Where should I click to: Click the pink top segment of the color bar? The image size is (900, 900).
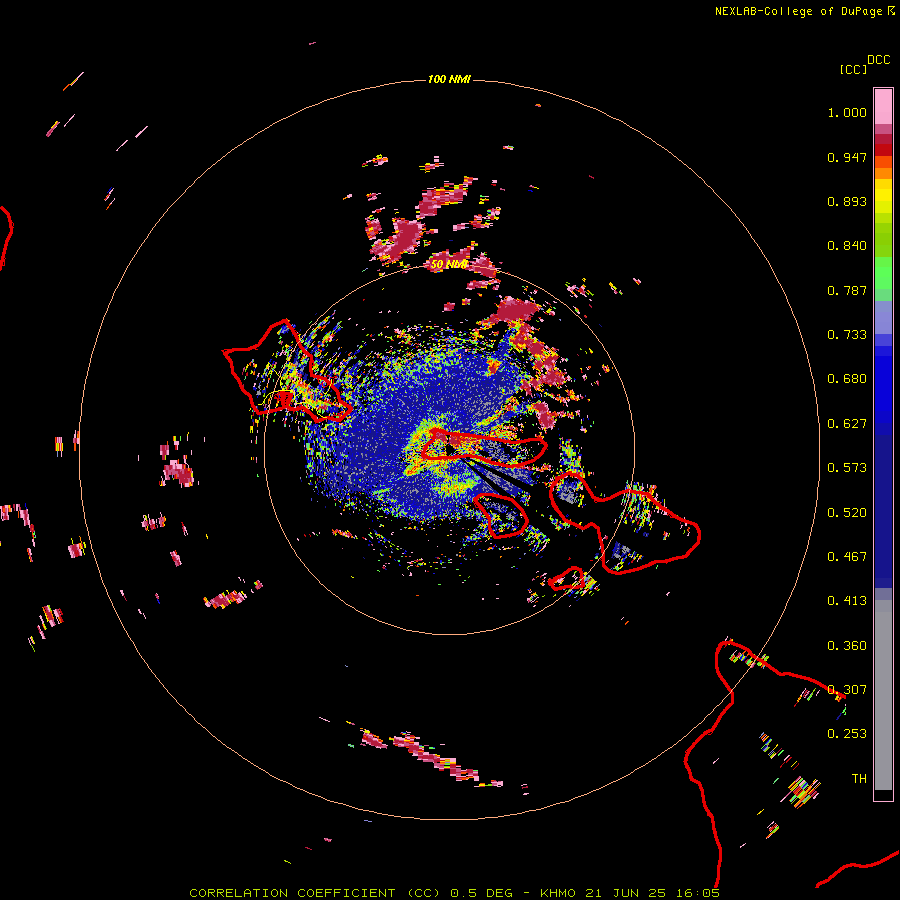coord(883,107)
